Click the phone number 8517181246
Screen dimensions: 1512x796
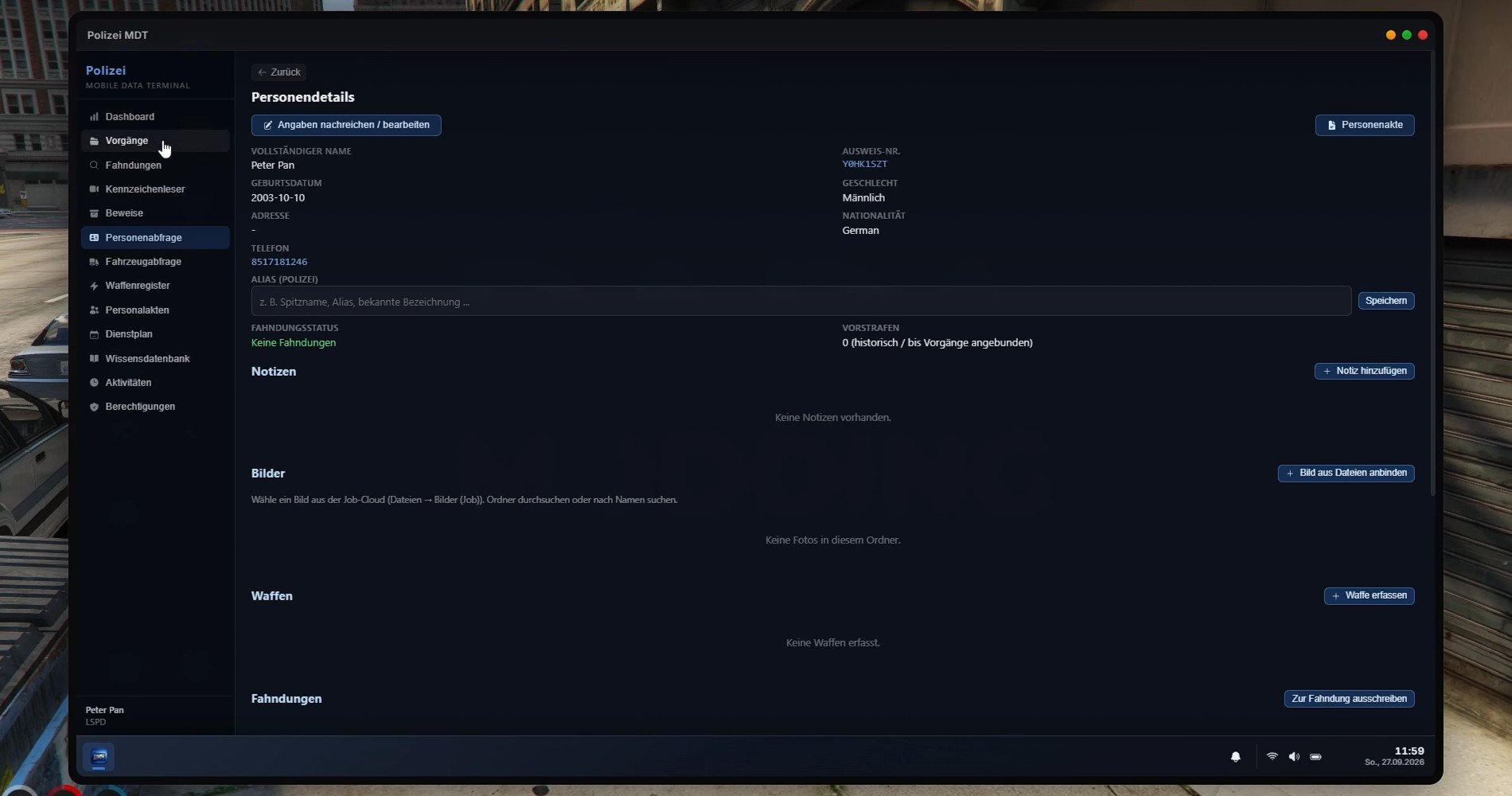(x=279, y=262)
